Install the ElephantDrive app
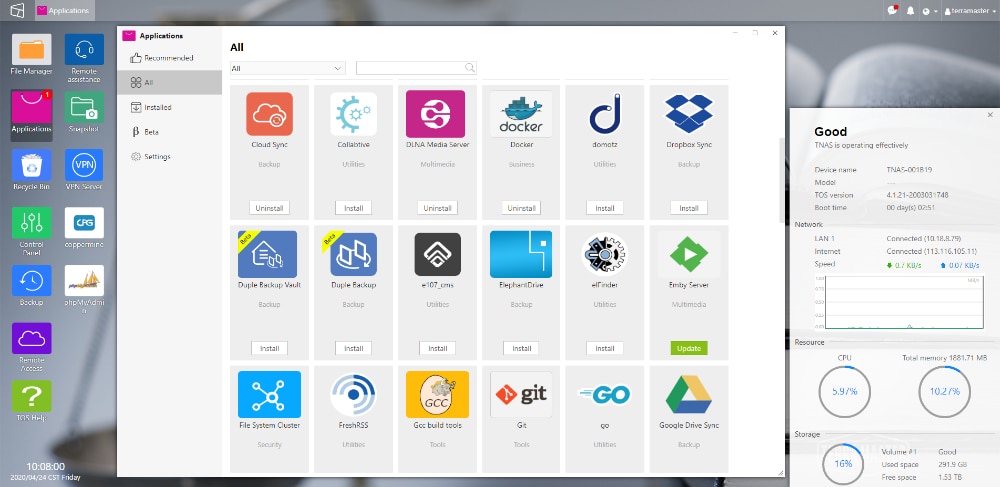This screenshot has width=1000, height=487. point(521,348)
